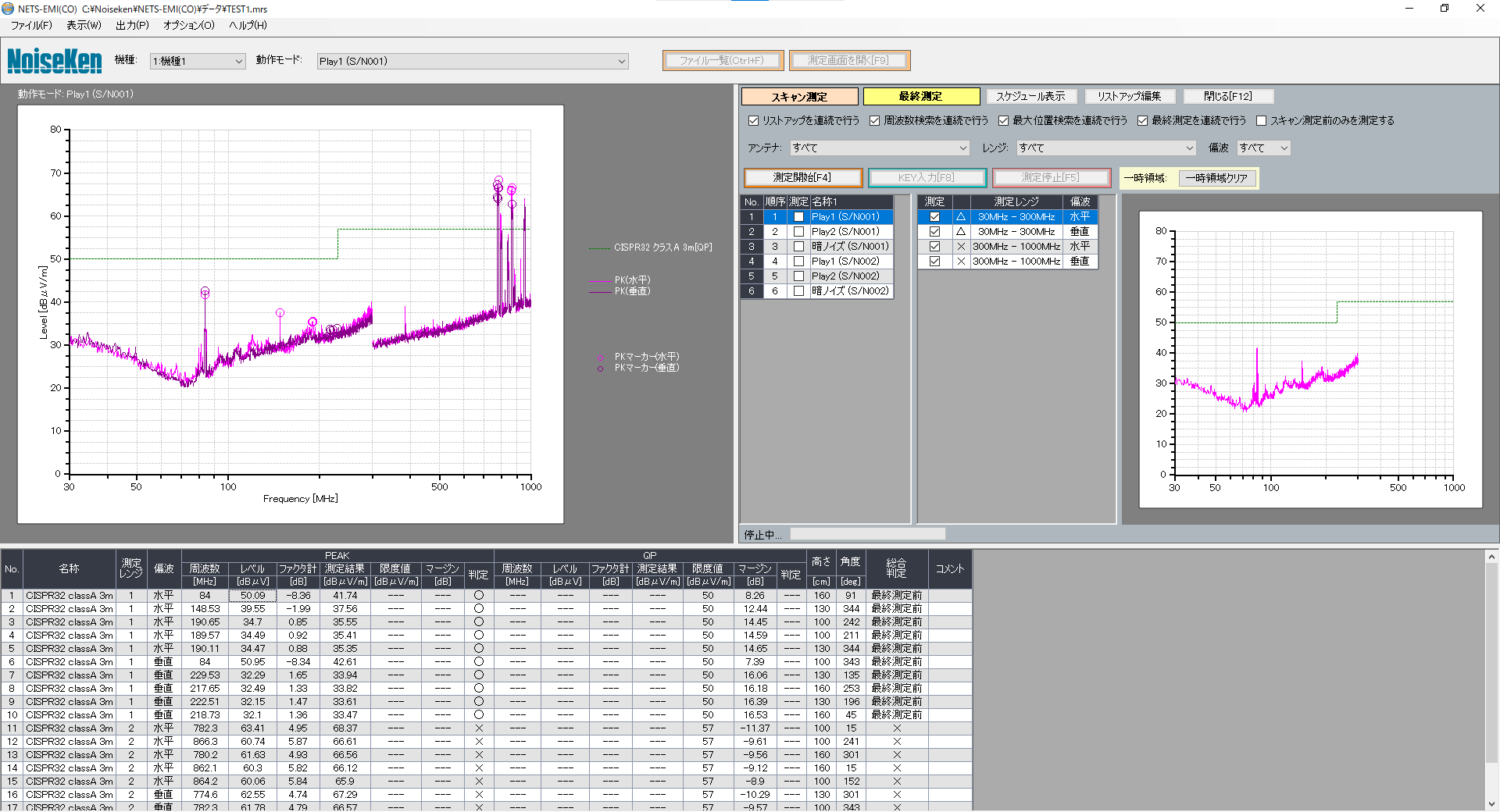Click the X status icon for 300MHz-1000MHz 水平
Screen dimensions: 1500x812
point(961,247)
